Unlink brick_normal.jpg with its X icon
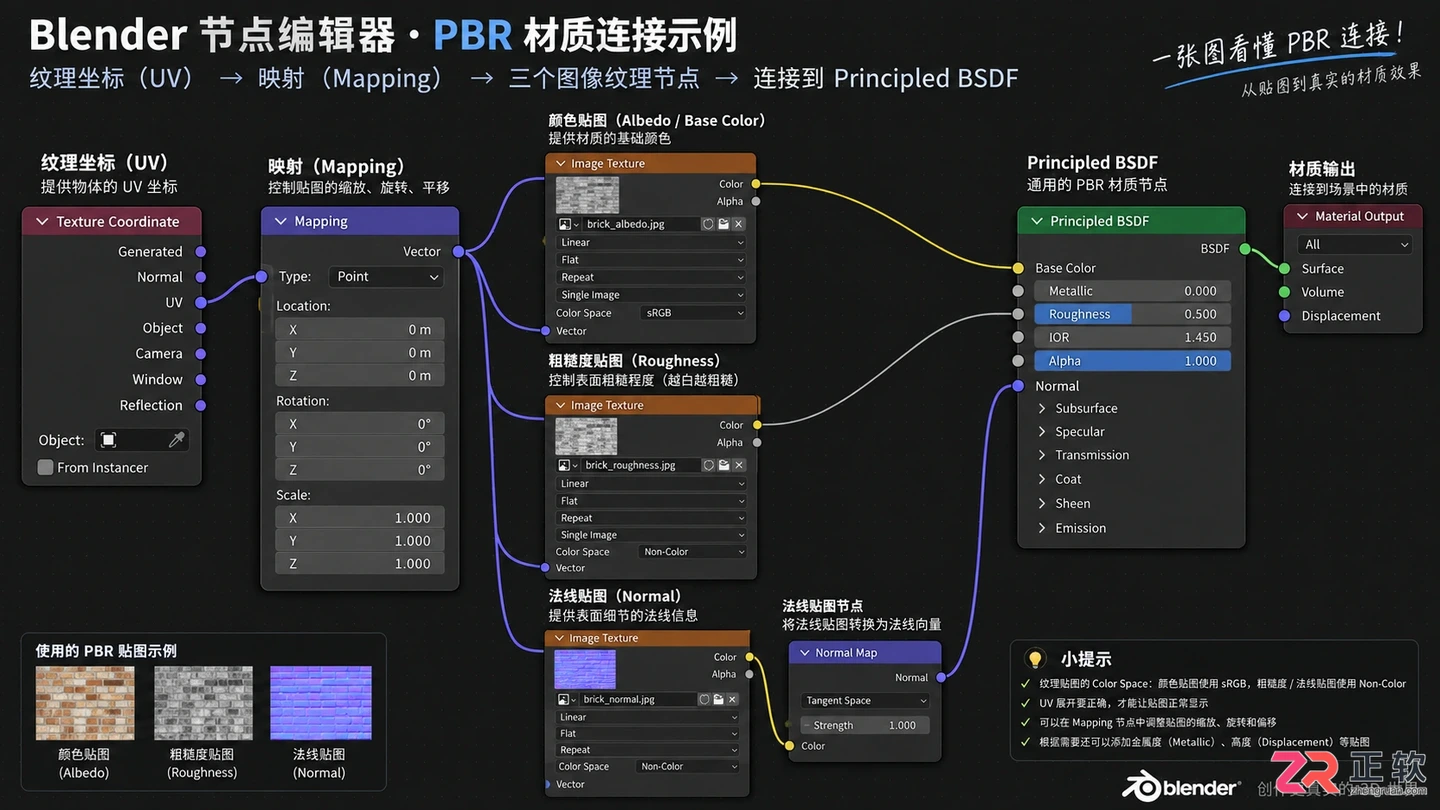 [732, 699]
